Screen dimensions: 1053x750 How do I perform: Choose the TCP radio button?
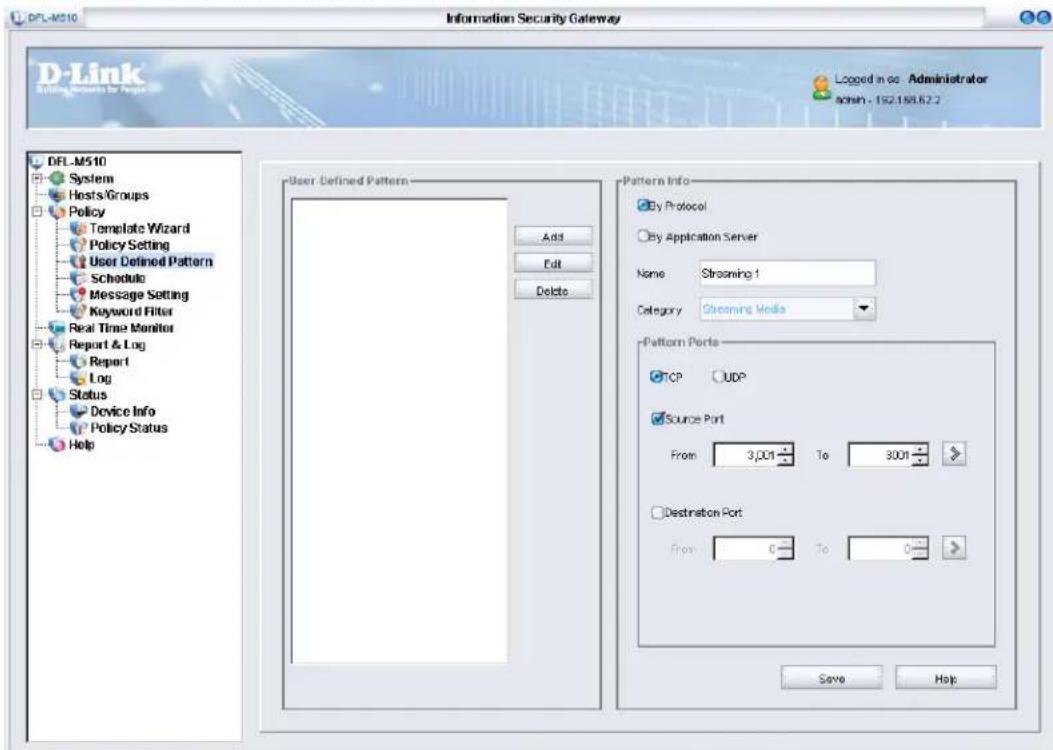click(x=656, y=377)
